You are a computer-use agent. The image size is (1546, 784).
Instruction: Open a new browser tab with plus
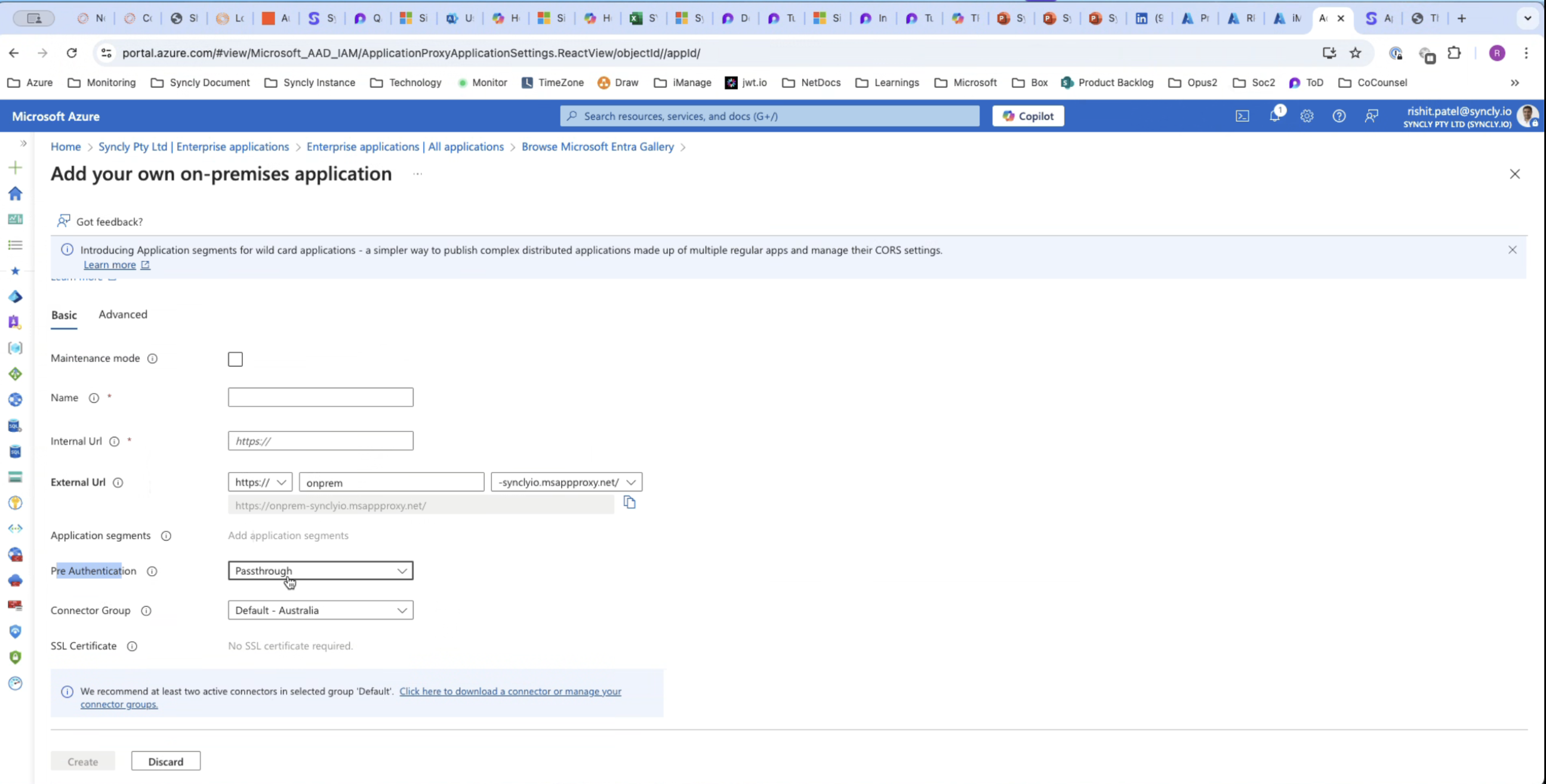(x=1462, y=18)
